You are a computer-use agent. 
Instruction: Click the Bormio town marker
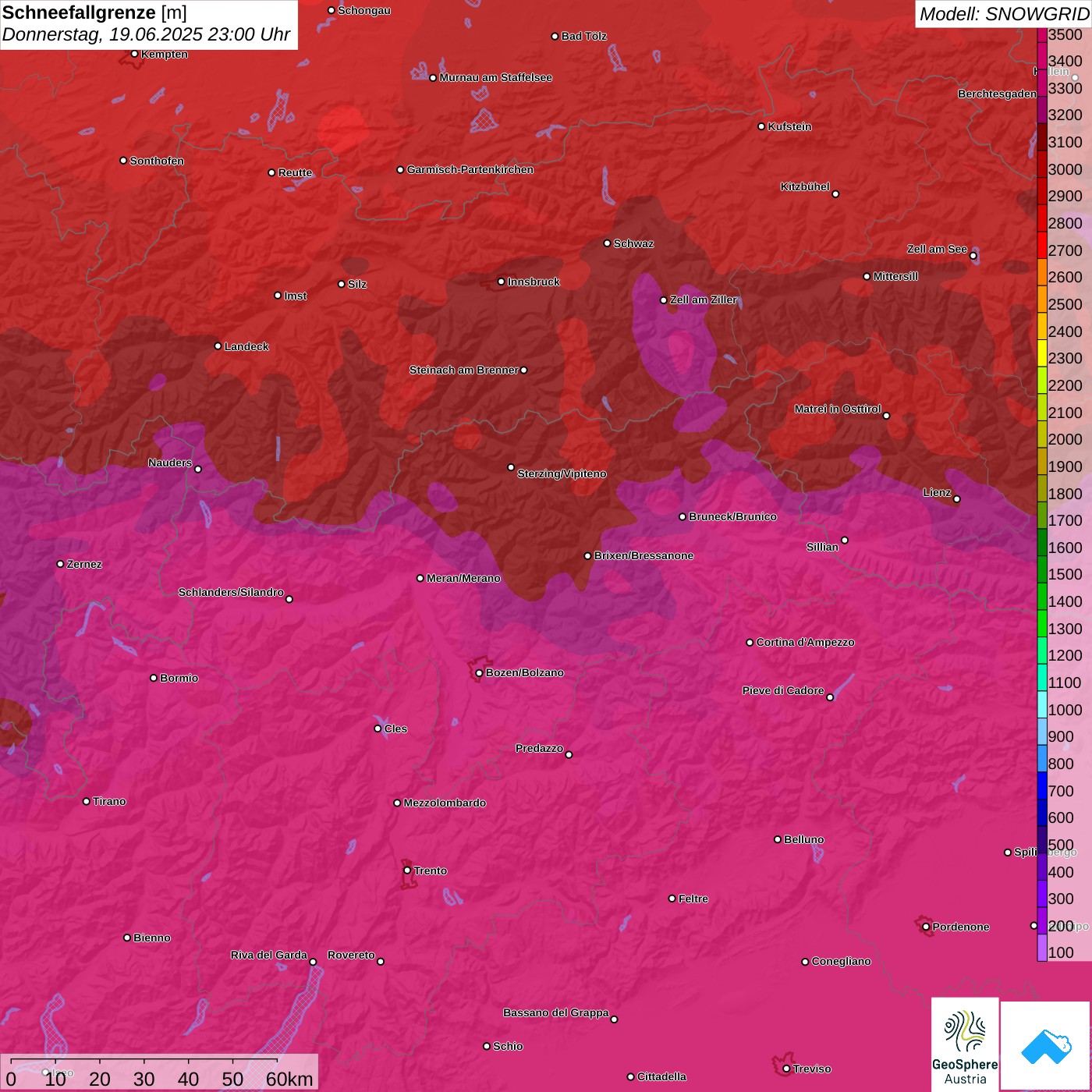(154, 678)
